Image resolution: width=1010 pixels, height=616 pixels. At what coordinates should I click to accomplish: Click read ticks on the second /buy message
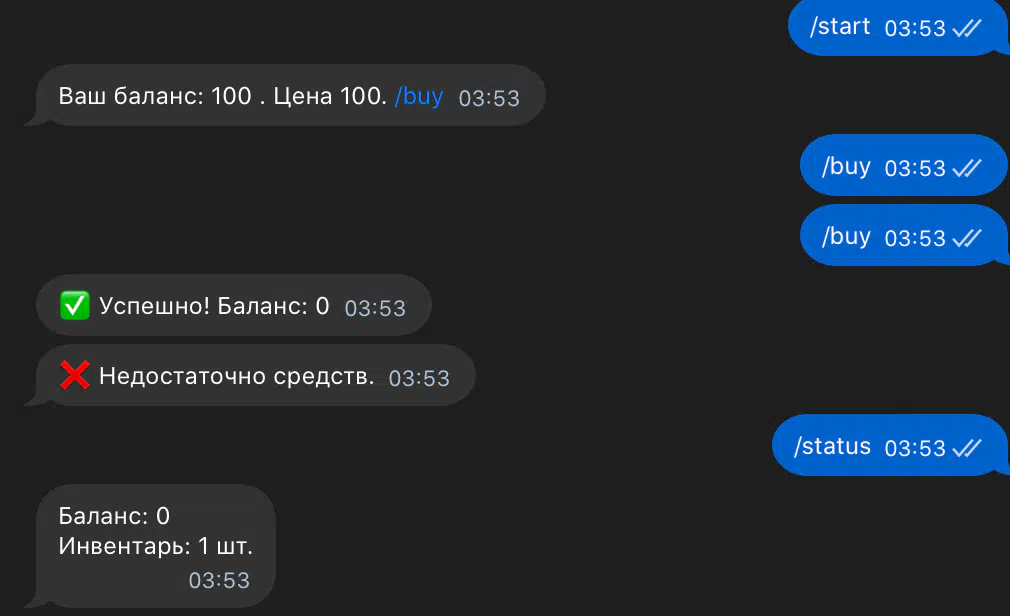pos(967,238)
